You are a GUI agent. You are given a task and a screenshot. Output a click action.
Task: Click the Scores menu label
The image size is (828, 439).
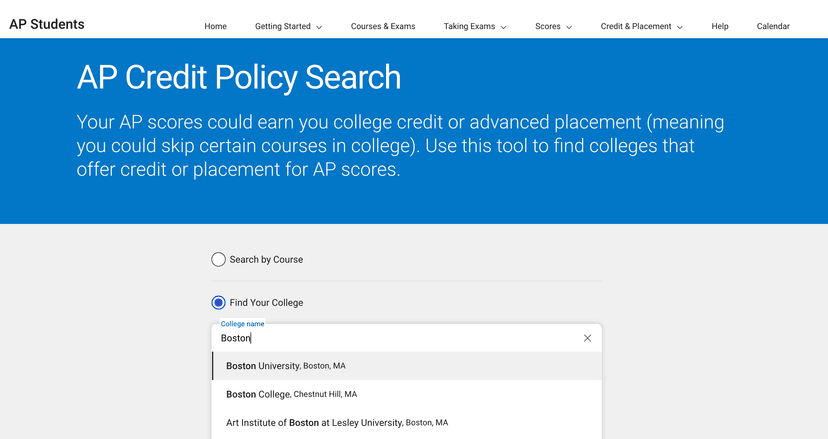click(547, 26)
